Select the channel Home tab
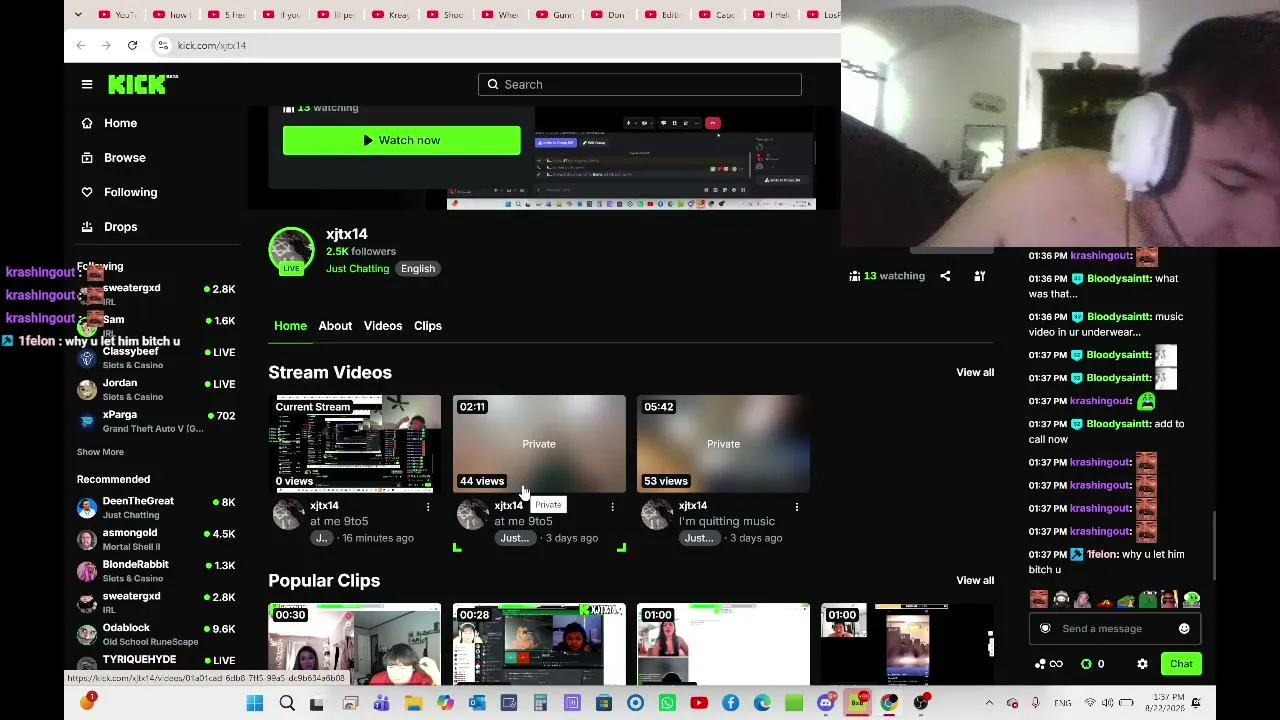 (x=290, y=326)
